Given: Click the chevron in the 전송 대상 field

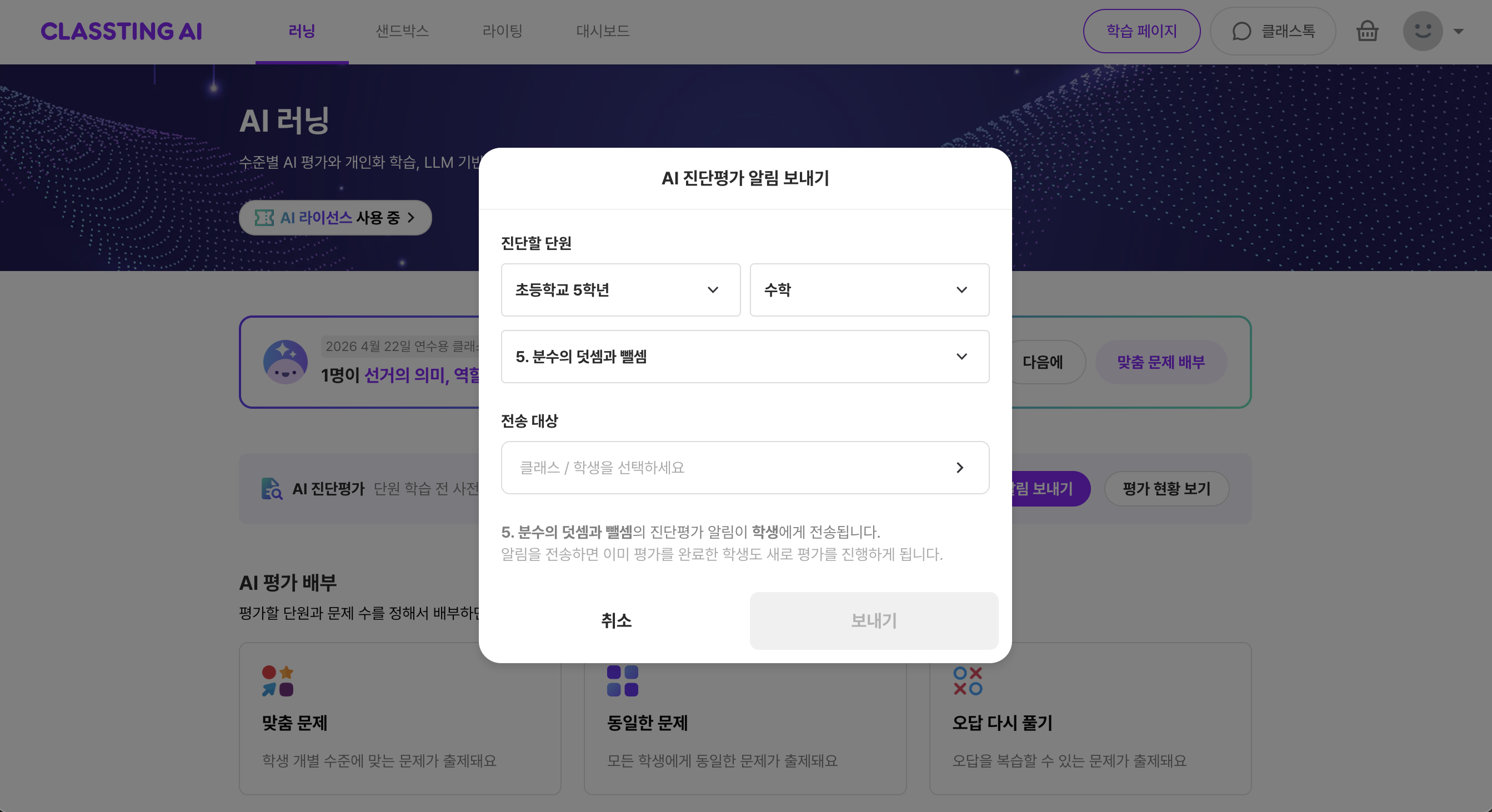Looking at the screenshot, I should click(960, 468).
